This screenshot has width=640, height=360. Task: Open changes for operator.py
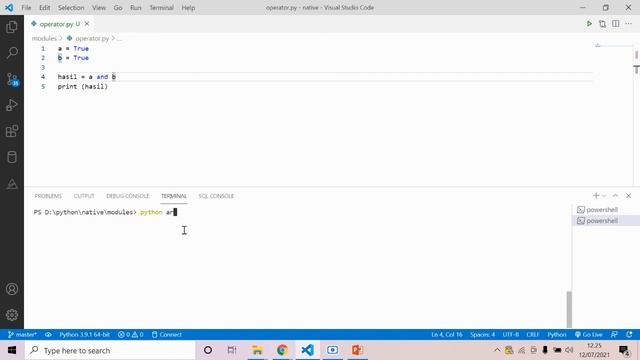602,24
